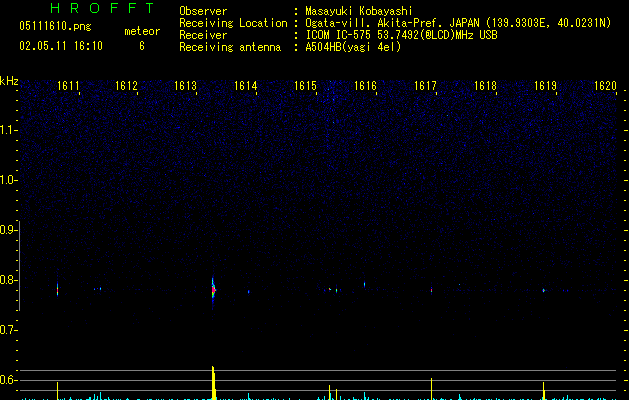629x400 pixels.
Task: Click the 0.8 kHz frequency label
Action: click(8, 280)
